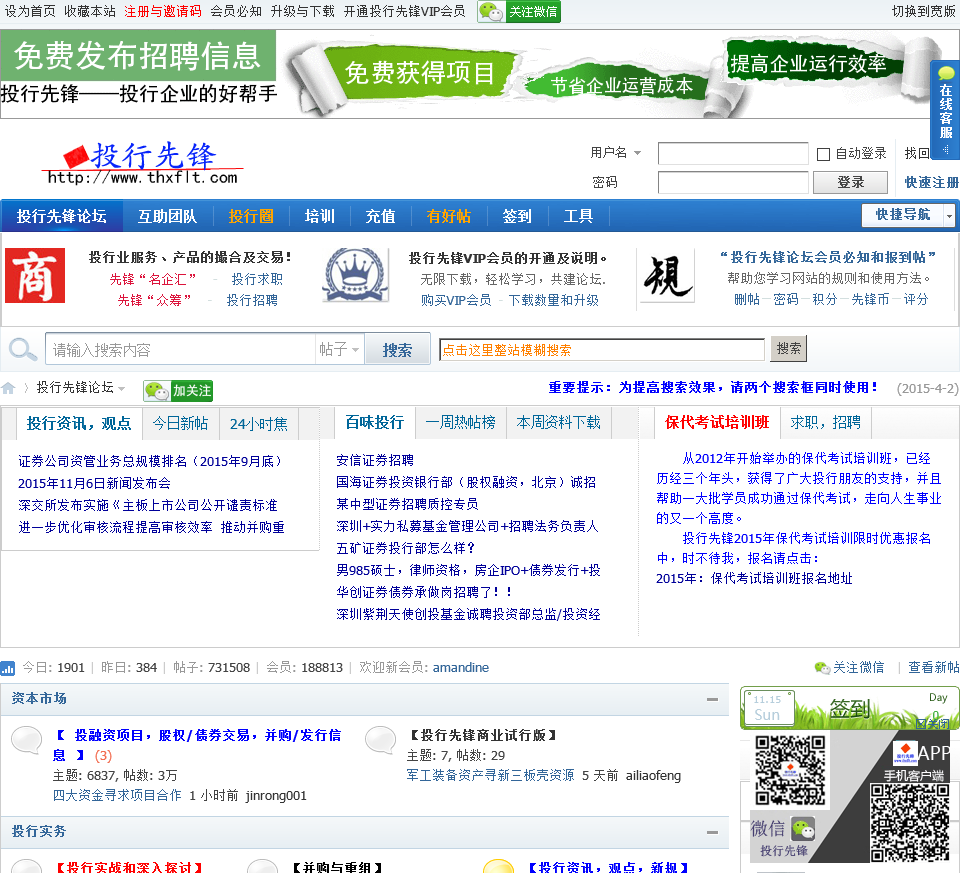Expand the 投行先锋论坛 breadcrumb dropdown

[122, 388]
